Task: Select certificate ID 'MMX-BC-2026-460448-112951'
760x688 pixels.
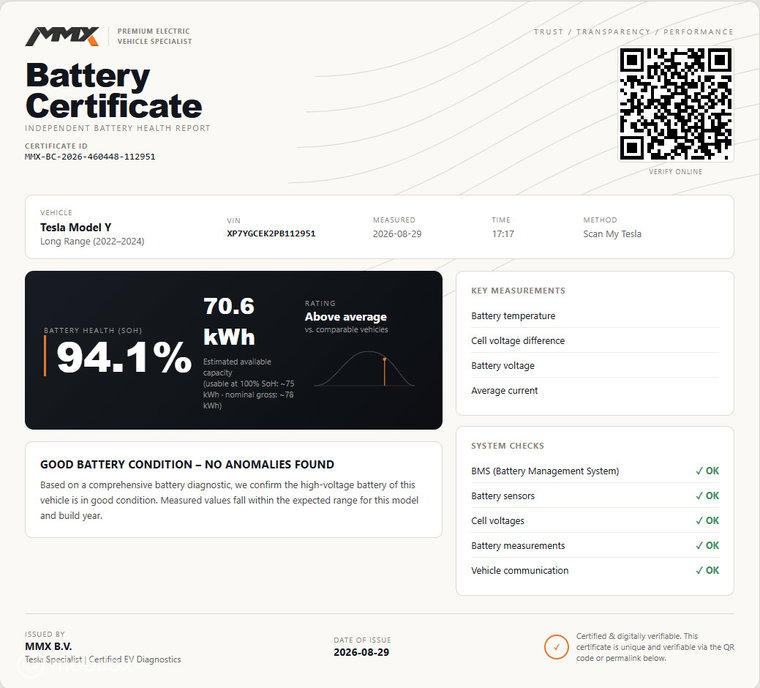Action: pos(90,157)
